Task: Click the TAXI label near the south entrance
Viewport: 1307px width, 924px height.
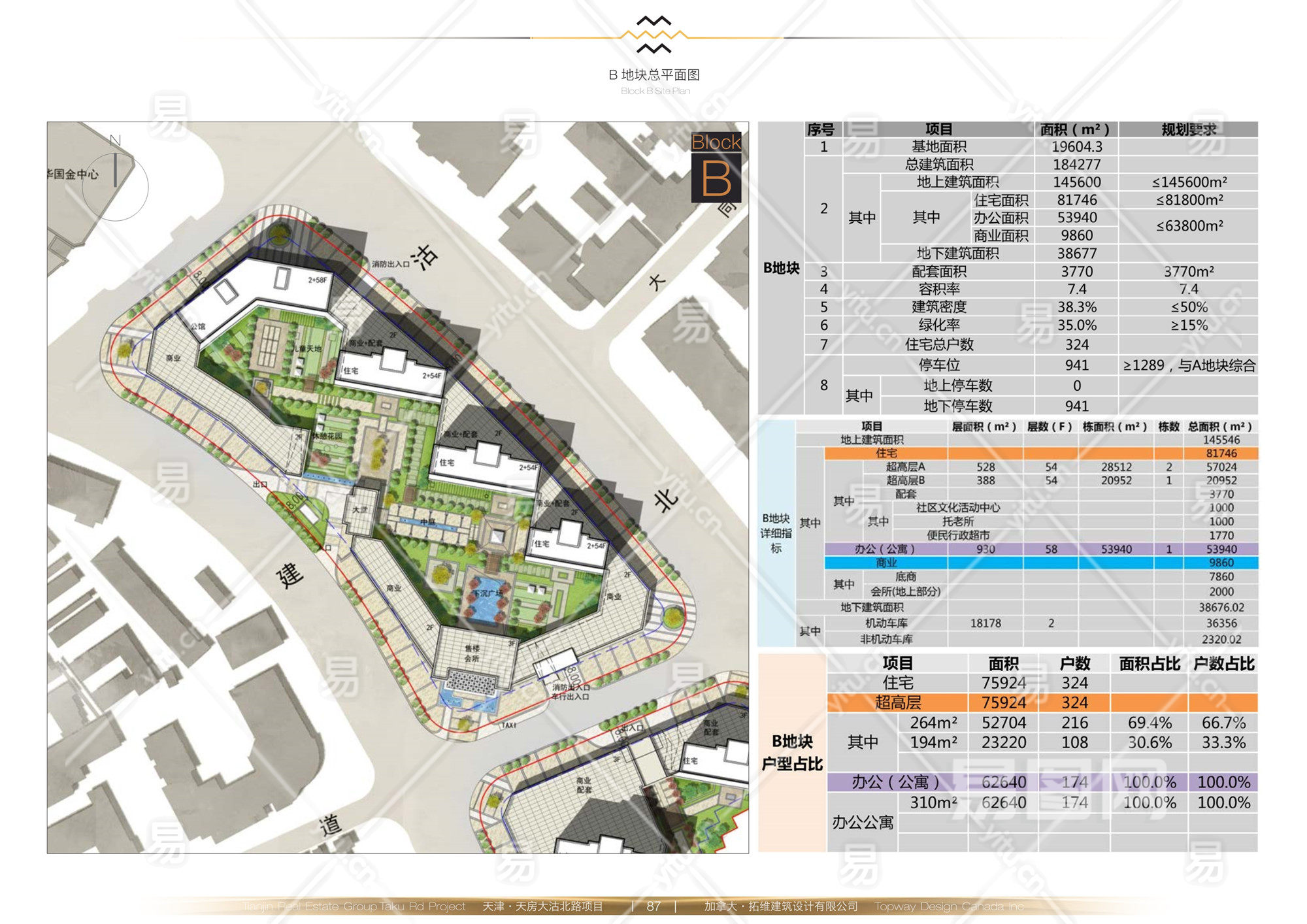Action: 508,725
